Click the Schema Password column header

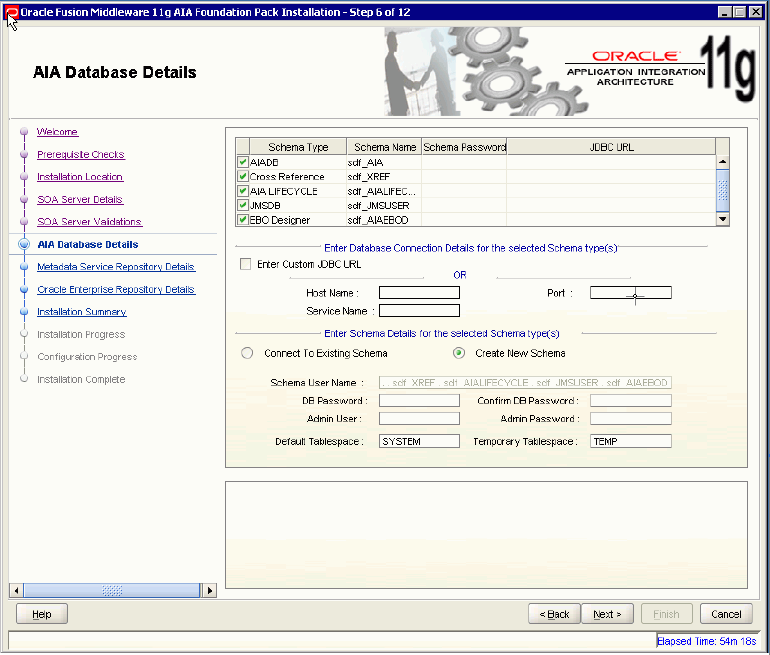464,147
